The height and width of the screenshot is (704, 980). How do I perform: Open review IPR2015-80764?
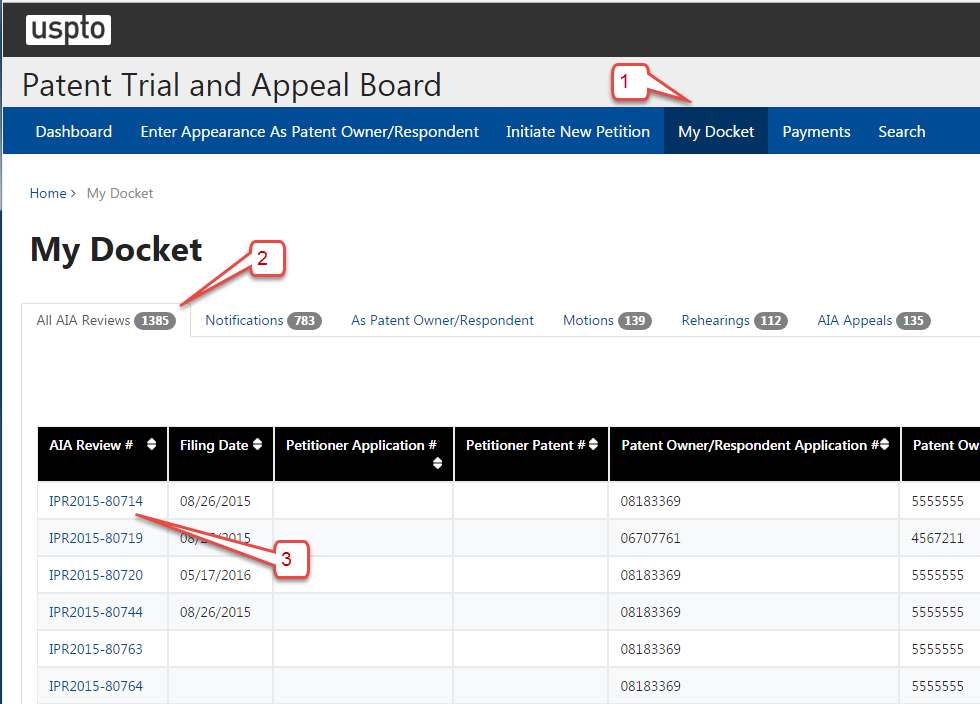(x=96, y=686)
